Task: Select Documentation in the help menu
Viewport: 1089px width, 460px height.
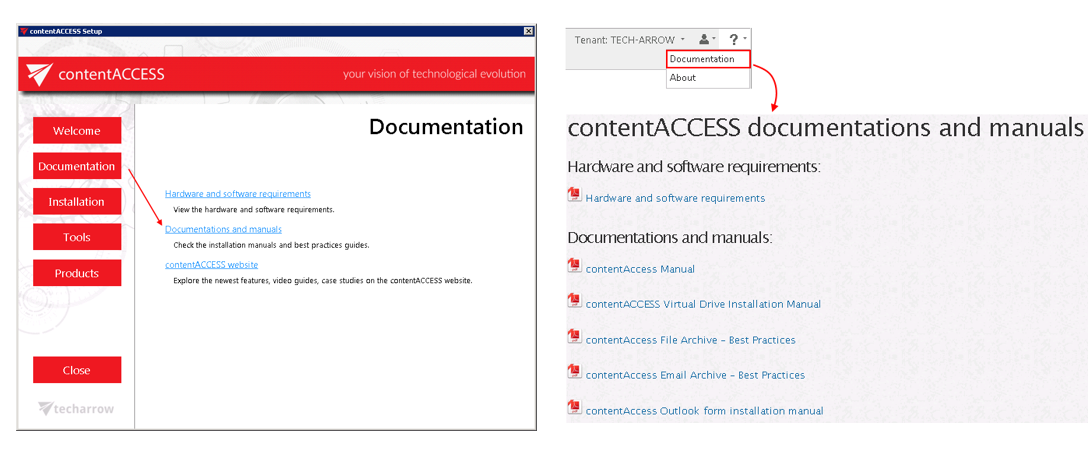Action: 708,59
